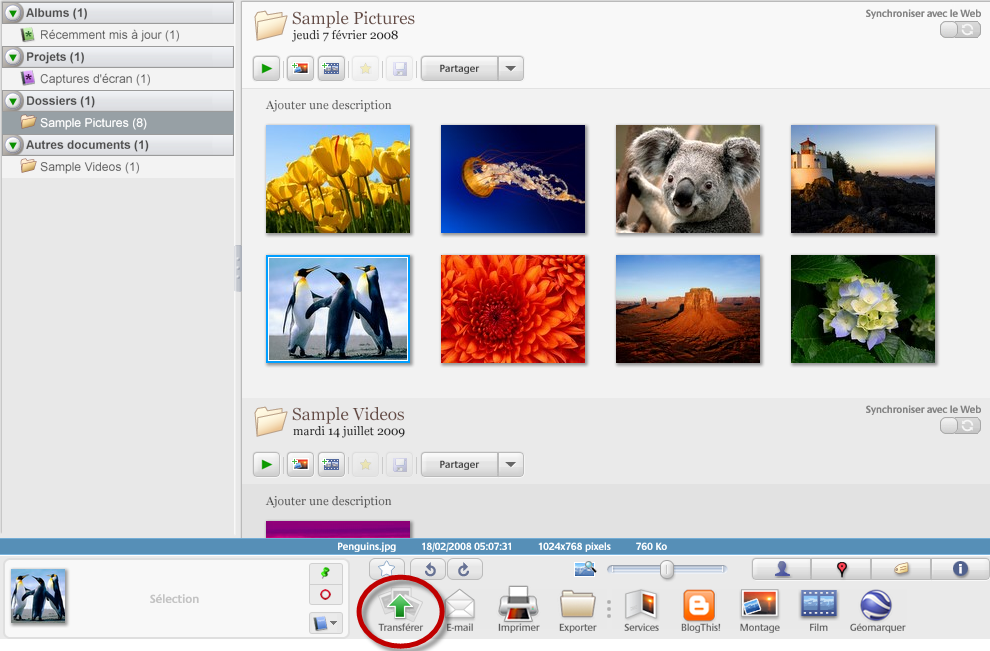Rotate the selected photo to the left
The height and width of the screenshot is (651, 990).
click(430, 568)
